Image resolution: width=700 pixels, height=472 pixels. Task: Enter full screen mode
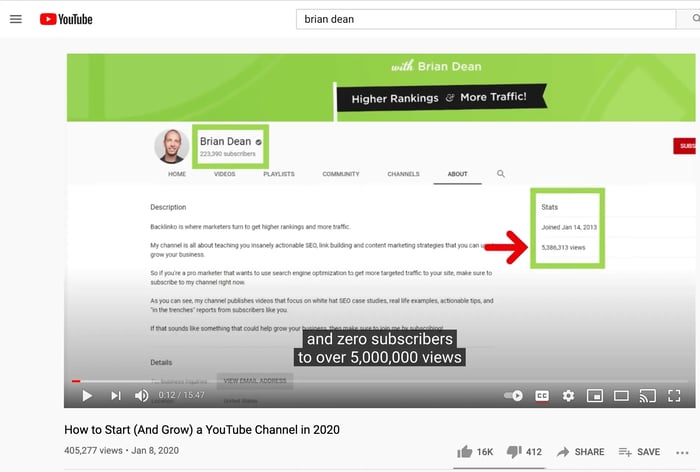(x=674, y=396)
